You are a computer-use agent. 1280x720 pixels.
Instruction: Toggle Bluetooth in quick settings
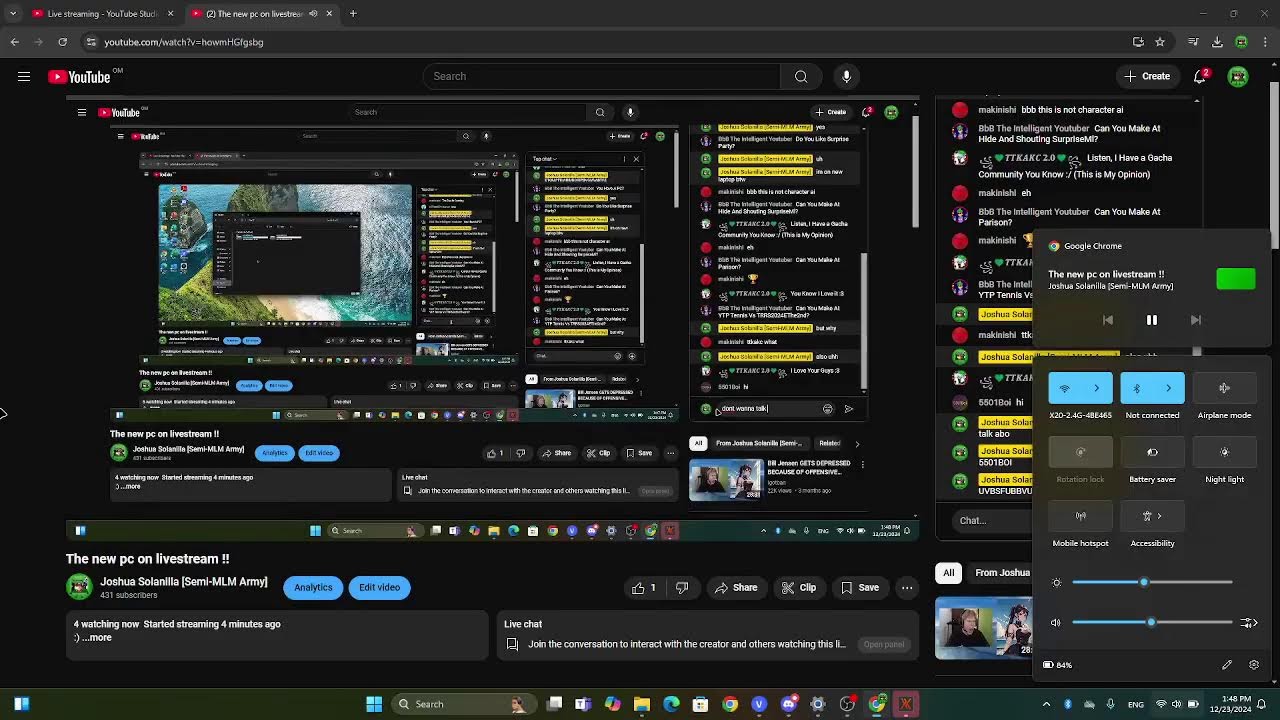[x=1137, y=388]
